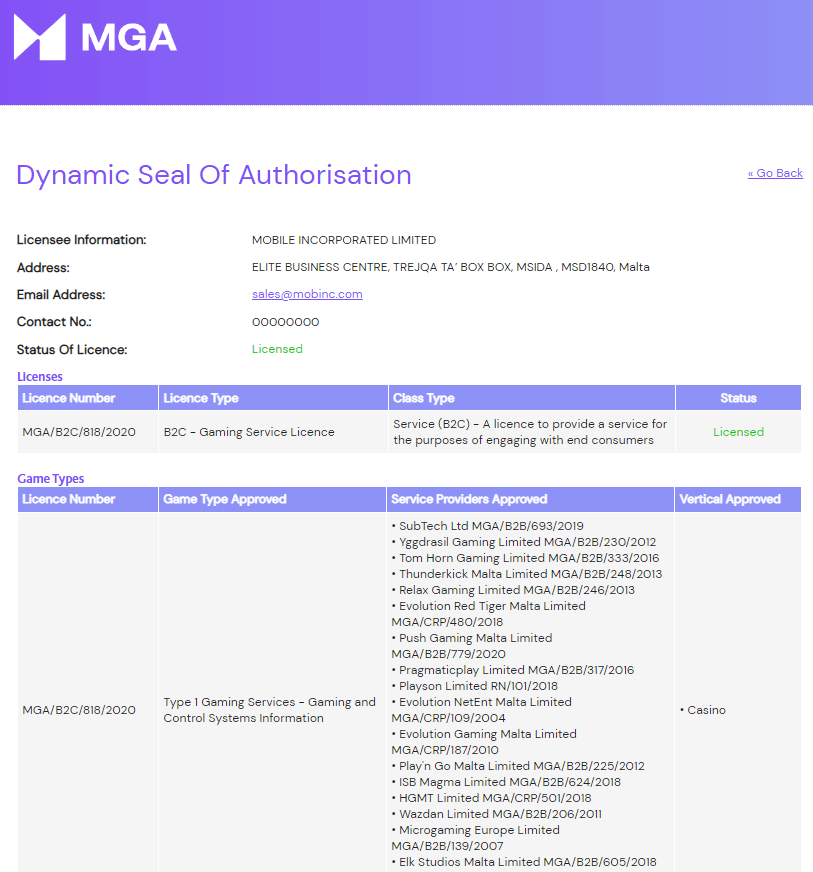Click the Licensed status in the Licenses table
The height and width of the screenshot is (872, 813).
coord(738,432)
